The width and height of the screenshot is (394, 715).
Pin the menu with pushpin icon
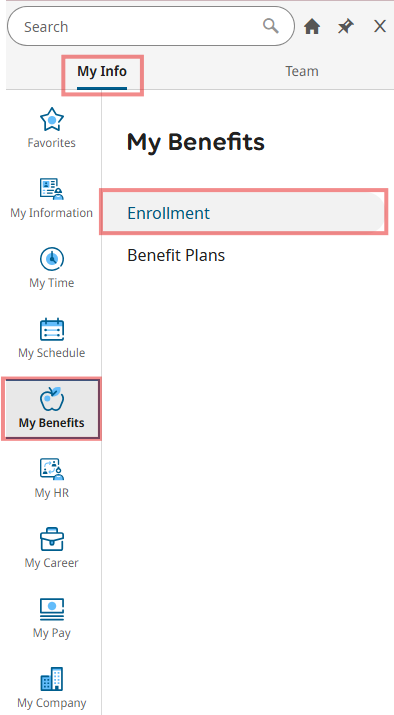pos(346,26)
